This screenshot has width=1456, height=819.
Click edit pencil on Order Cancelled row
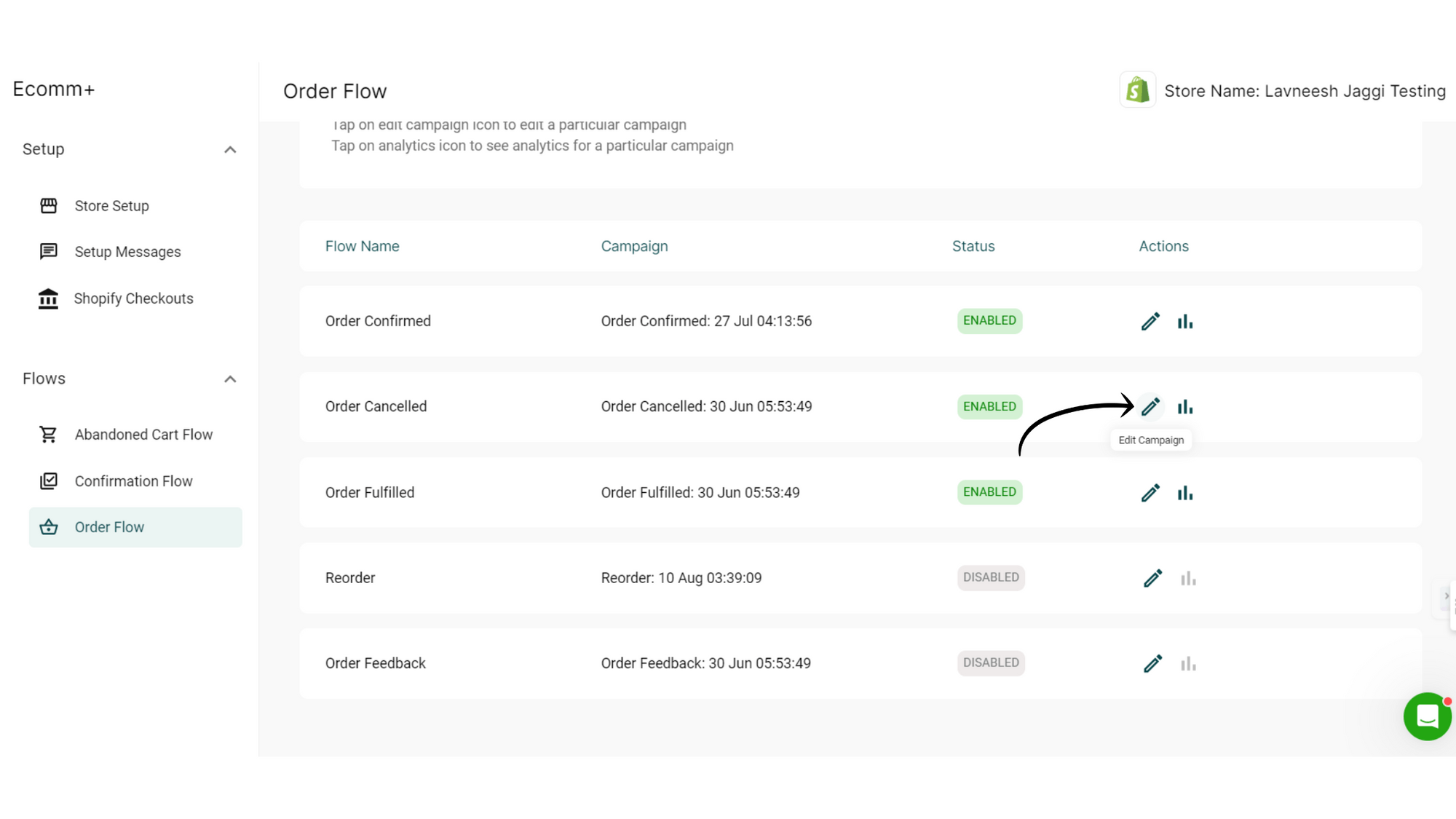[1150, 406]
